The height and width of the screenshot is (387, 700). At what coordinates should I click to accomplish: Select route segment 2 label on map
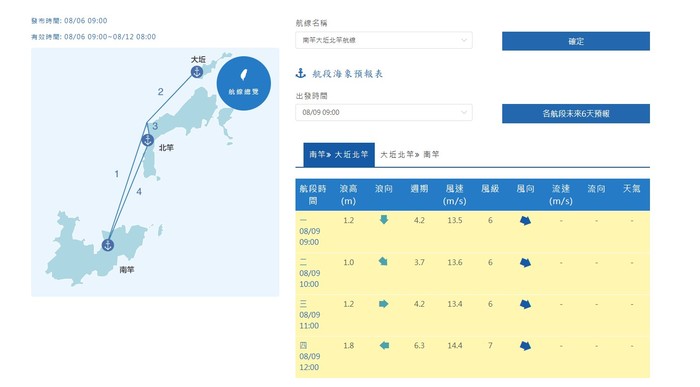click(160, 92)
